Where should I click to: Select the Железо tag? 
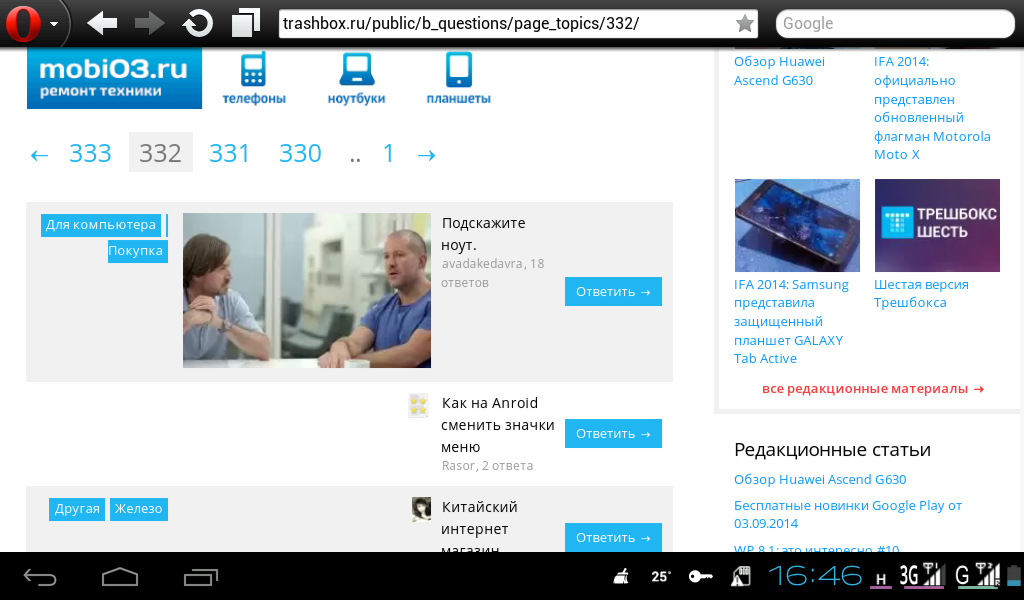[x=138, y=509]
